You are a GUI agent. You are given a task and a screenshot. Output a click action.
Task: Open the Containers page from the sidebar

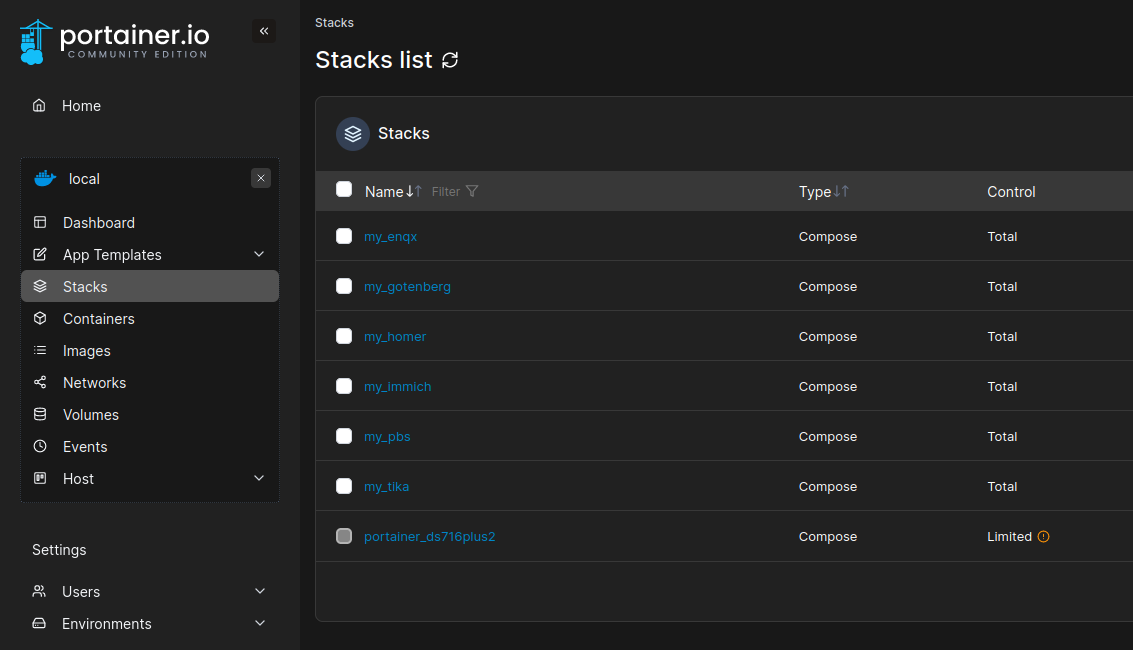[x=98, y=319]
